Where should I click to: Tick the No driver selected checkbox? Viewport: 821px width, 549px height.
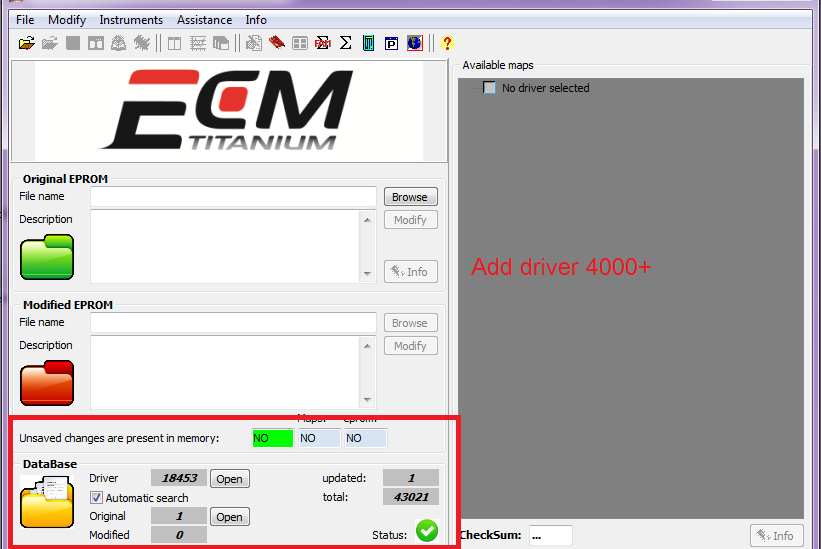pos(489,87)
